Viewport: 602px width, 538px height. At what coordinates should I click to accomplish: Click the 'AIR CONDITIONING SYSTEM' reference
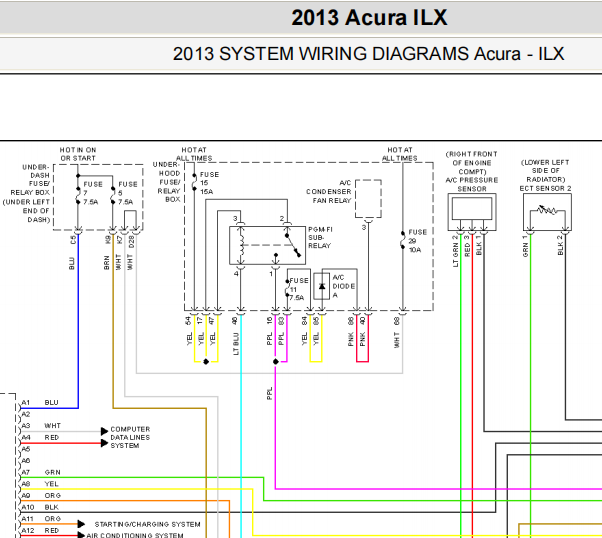click(x=135, y=535)
